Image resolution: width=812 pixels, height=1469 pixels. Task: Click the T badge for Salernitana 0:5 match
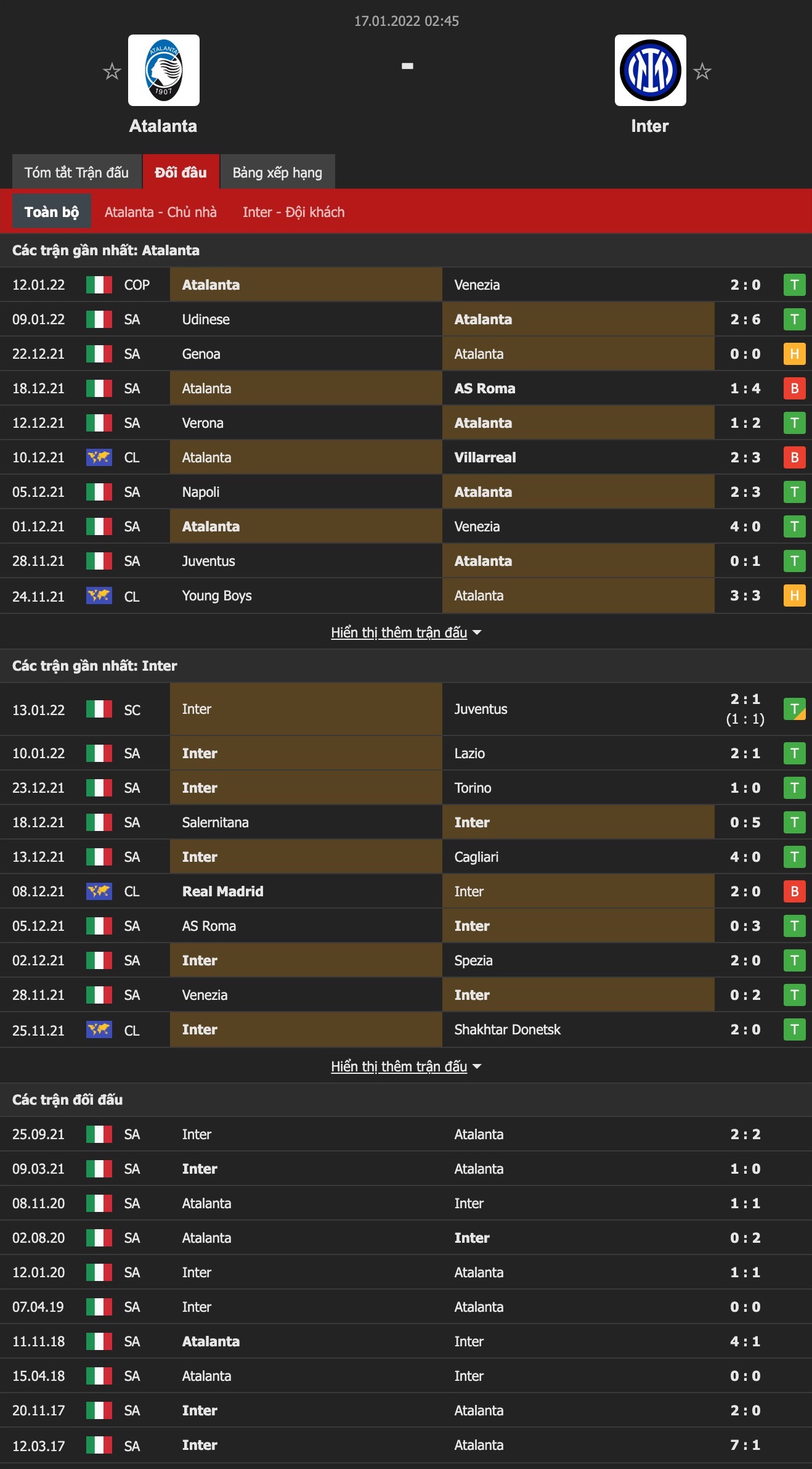(x=795, y=822)
